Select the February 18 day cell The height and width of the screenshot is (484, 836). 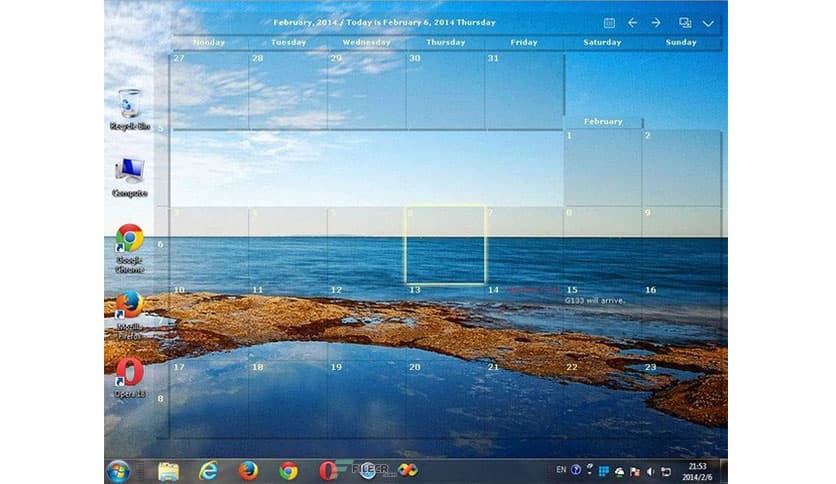coord(288,400)
